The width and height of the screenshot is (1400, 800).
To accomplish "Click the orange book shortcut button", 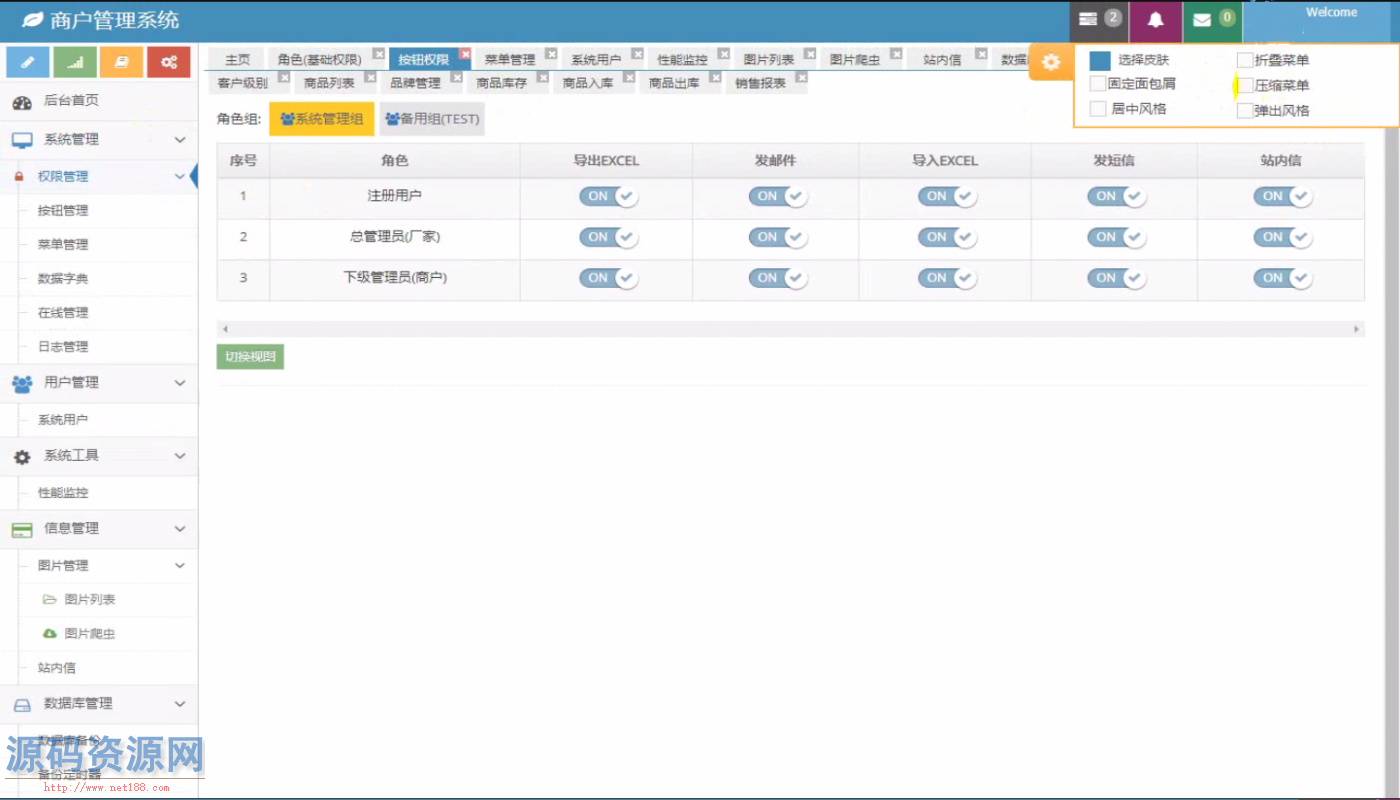I will click(122, 62).
